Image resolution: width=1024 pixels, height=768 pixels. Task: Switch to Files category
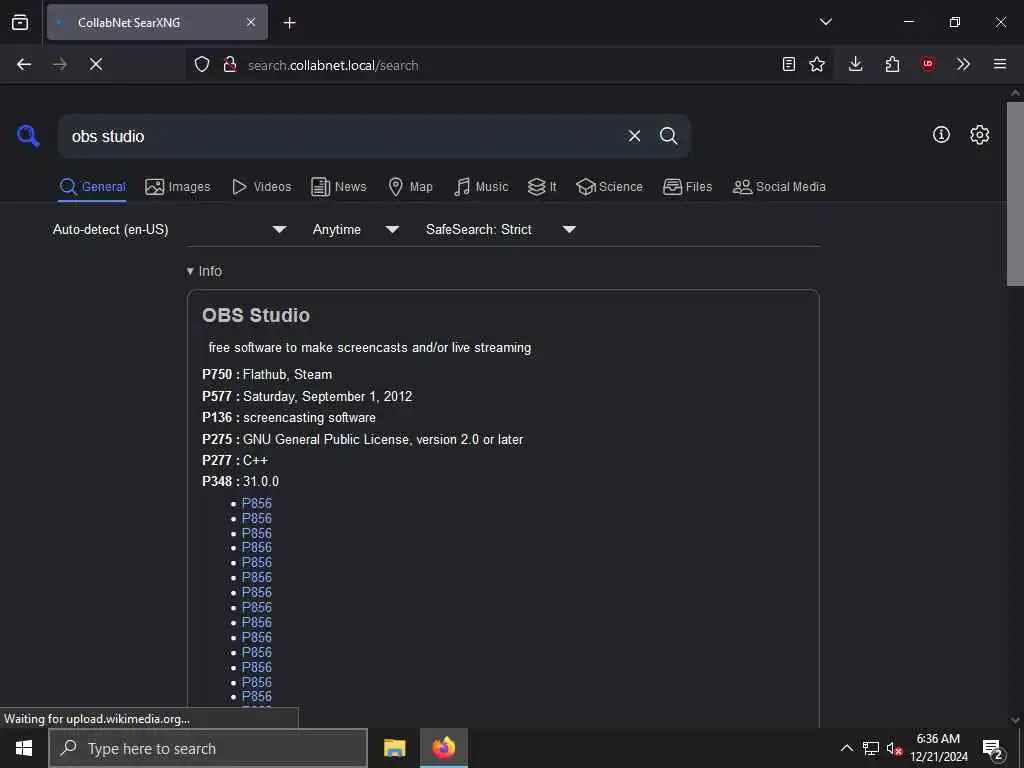click(687, 187)
